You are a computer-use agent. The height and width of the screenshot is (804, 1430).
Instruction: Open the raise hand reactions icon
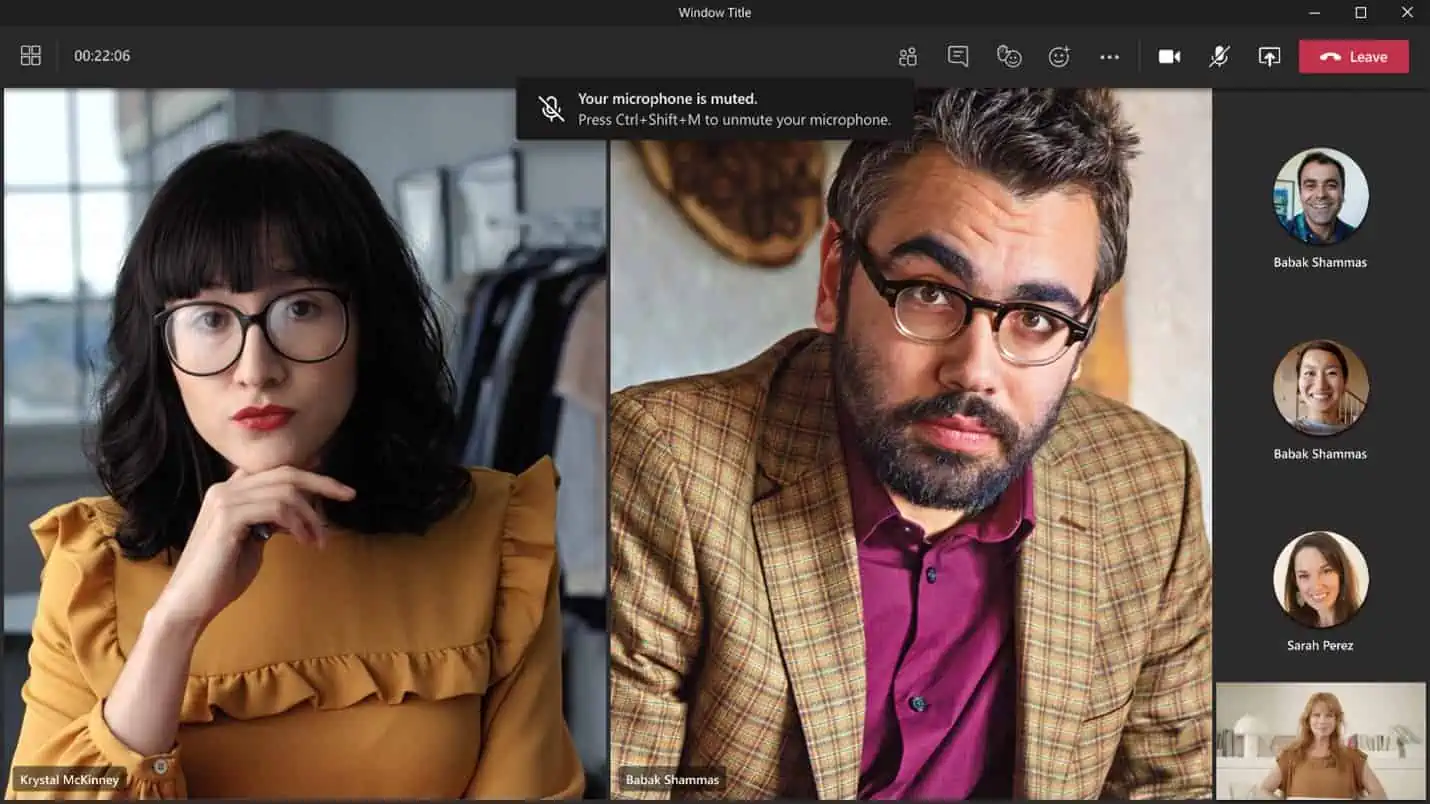pos(1009,57)
